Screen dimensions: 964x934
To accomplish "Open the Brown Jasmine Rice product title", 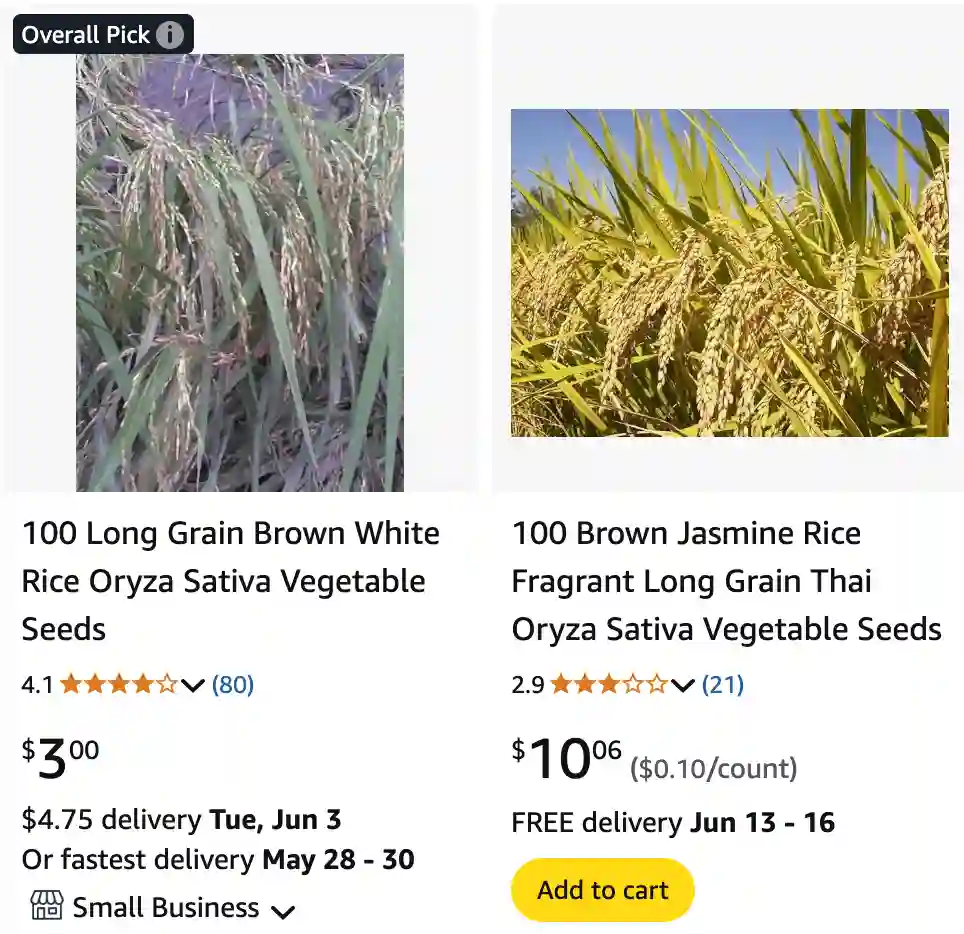I will coord(726,581).
